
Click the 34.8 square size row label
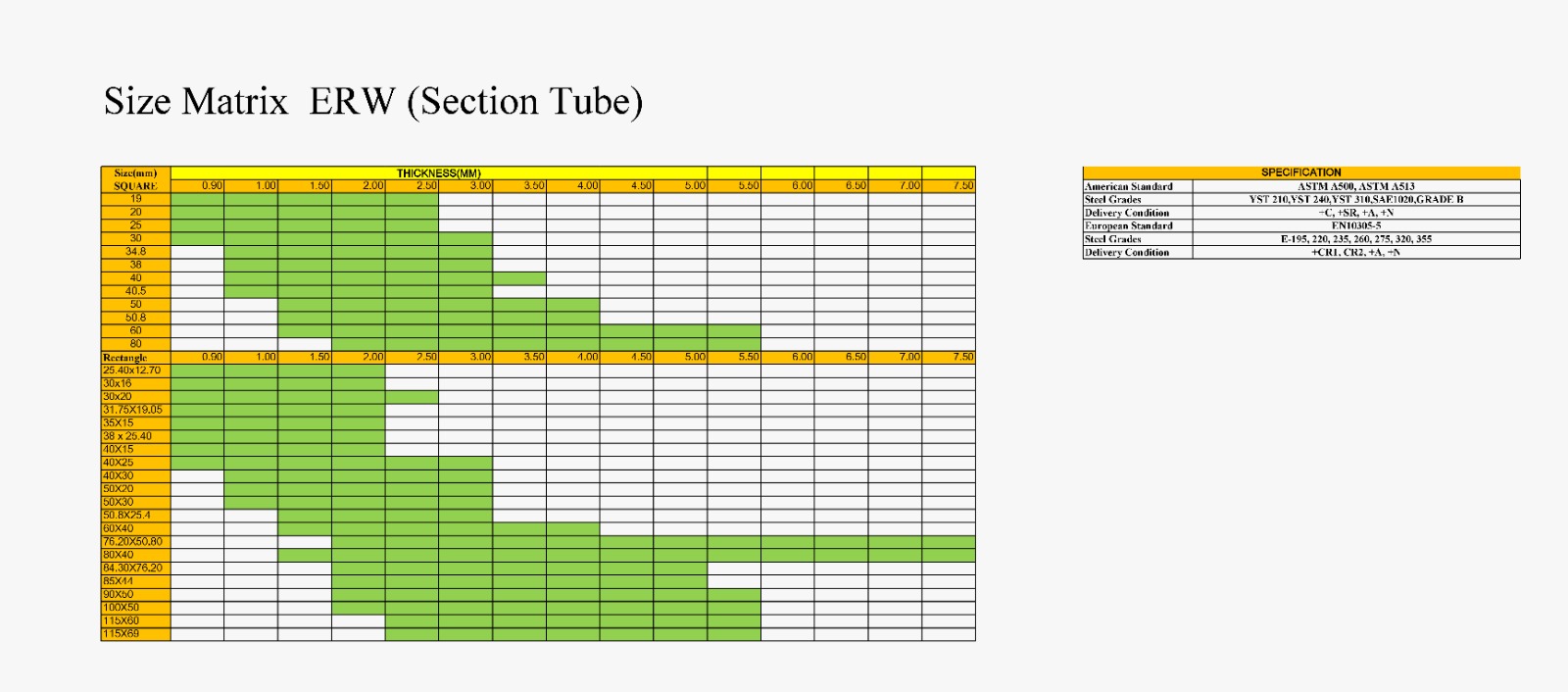point(135,252)
